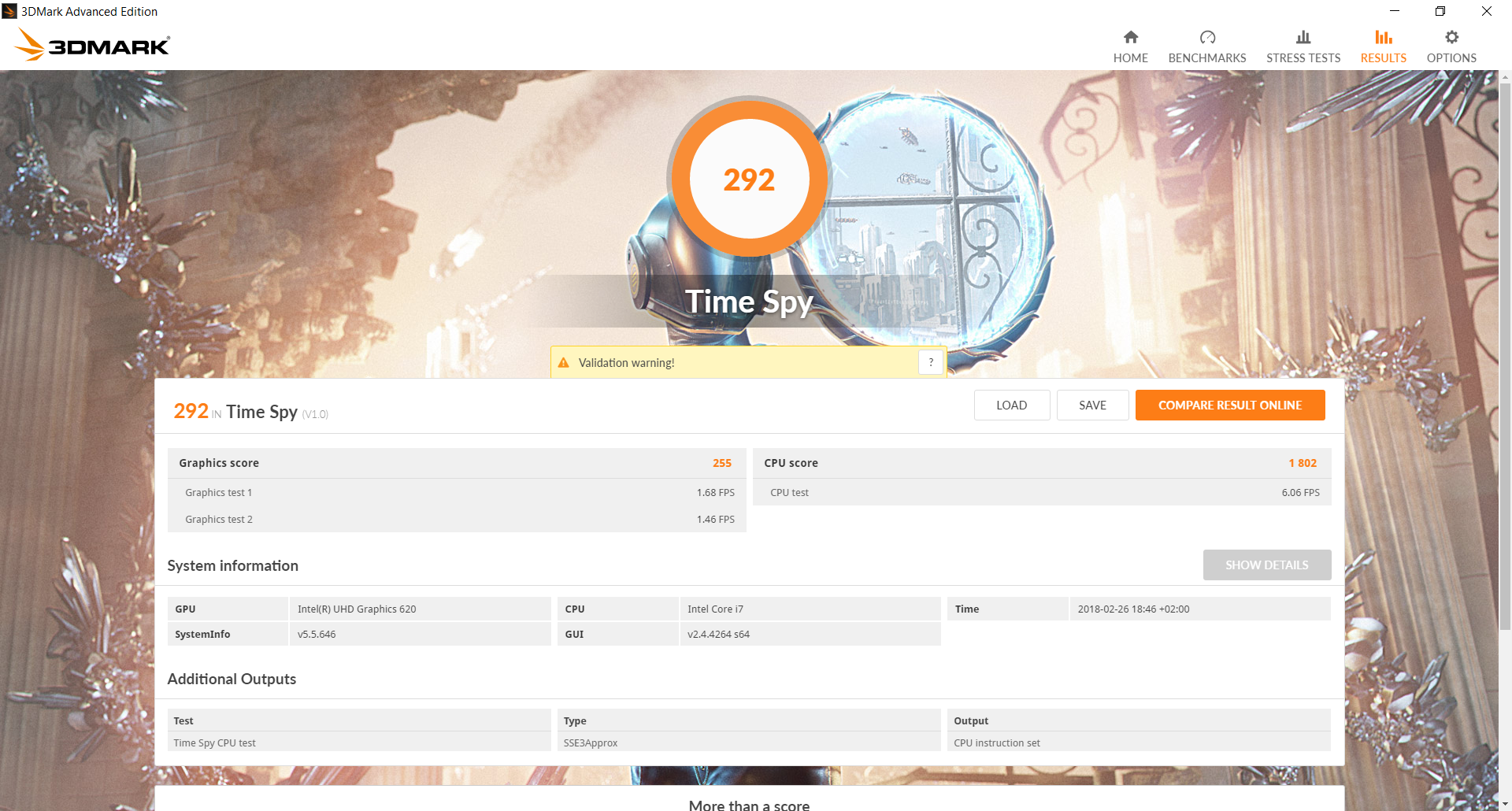The image size is (1512, 811).
Task: Click COMPARE RESULT ONLINE button
Action: (x=1230, y=405)
